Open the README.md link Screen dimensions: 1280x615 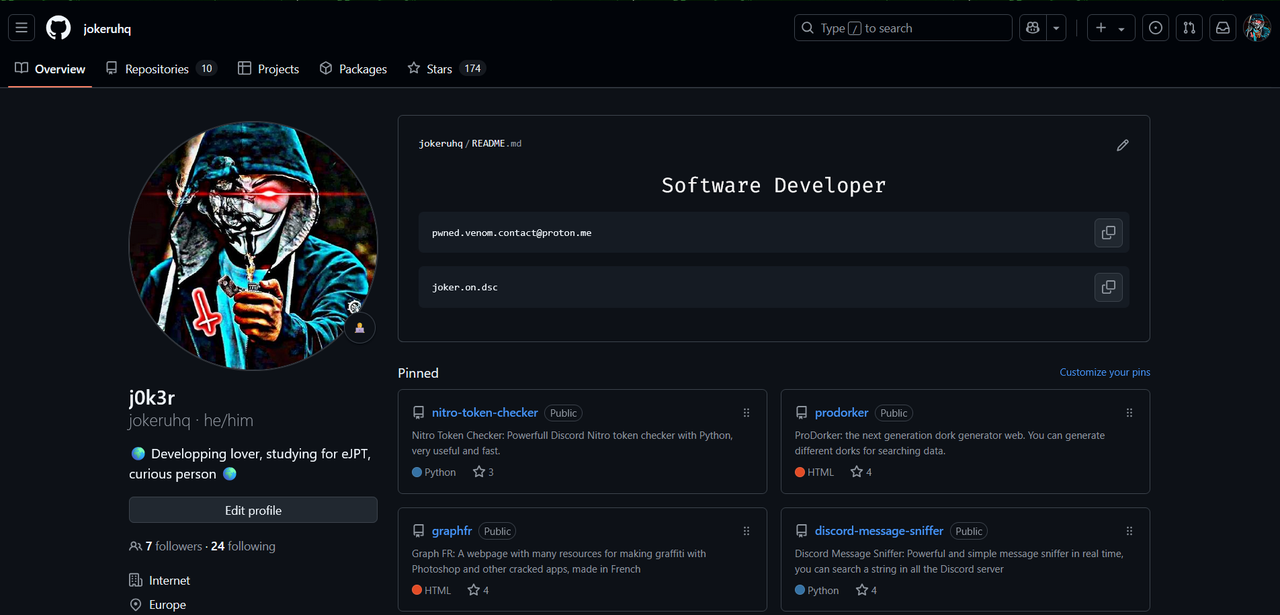point(497,144)
